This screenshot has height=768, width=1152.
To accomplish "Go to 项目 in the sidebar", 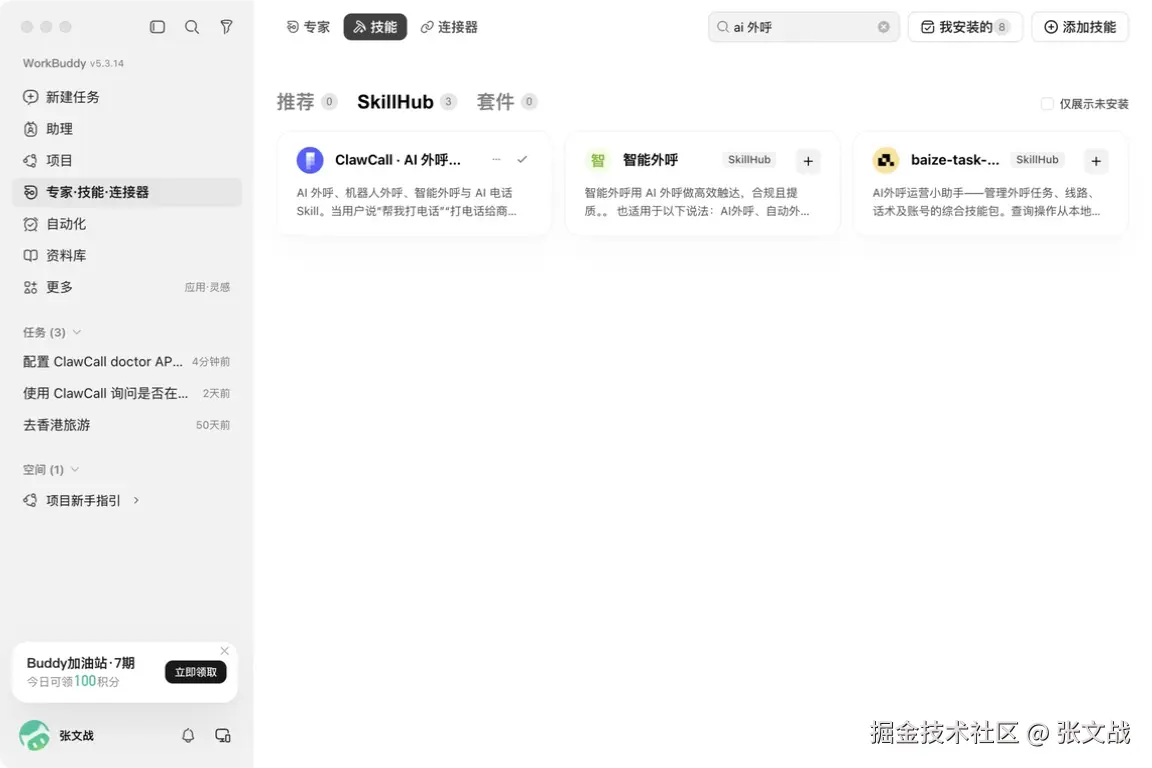I will click(127, 160).
